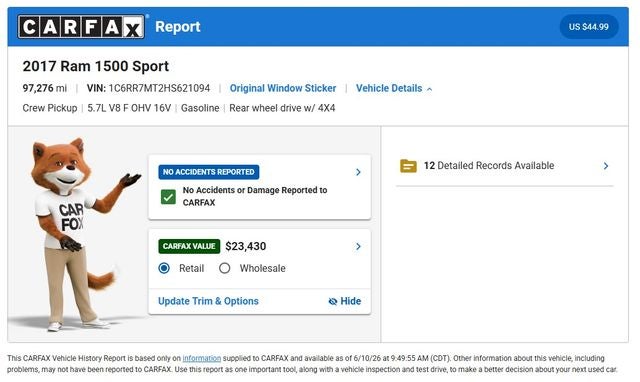Click No Accidents or Damage Reported text
The image size is (640, 382).
[x=255, y=196]
